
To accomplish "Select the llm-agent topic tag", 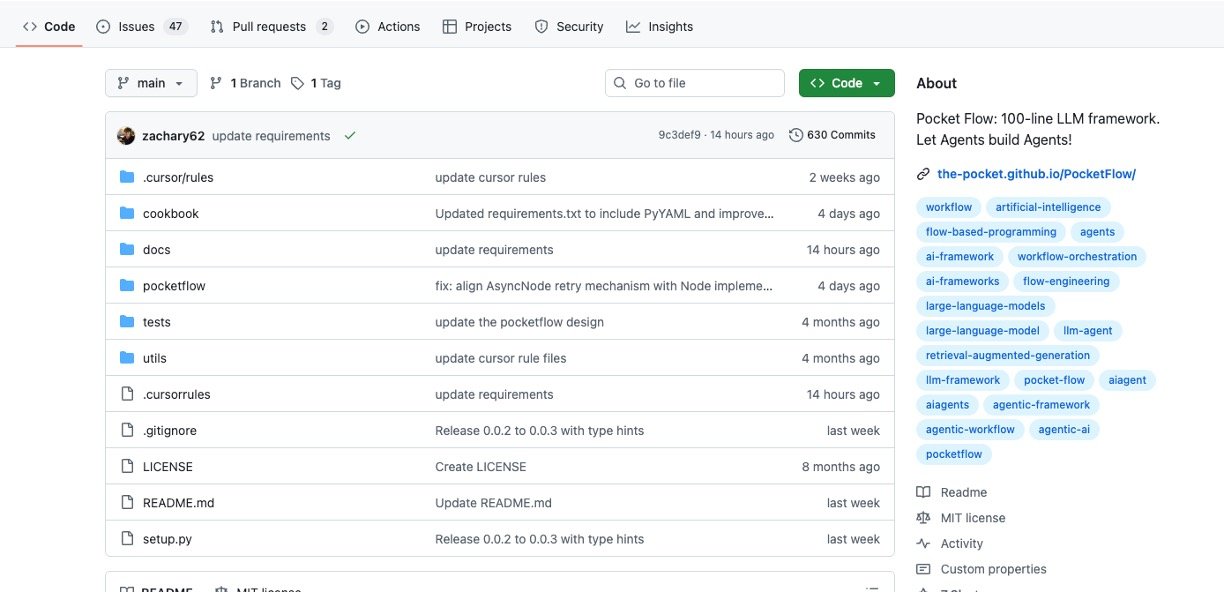I will click(x=1088, y=330).
